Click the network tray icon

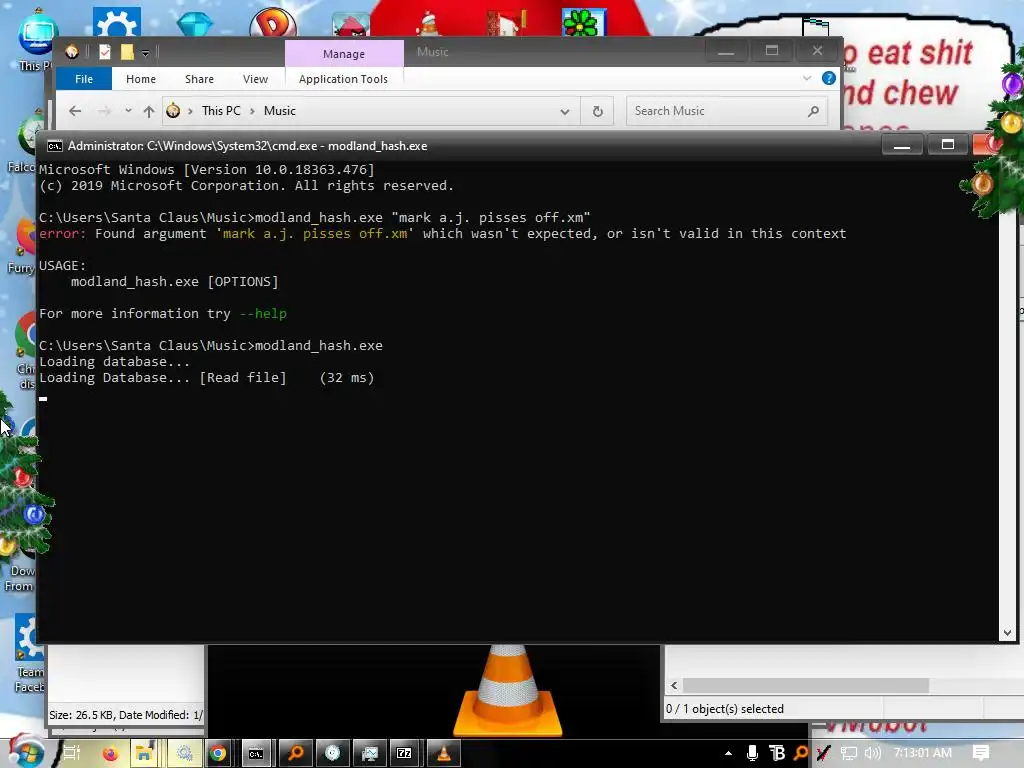848,753
